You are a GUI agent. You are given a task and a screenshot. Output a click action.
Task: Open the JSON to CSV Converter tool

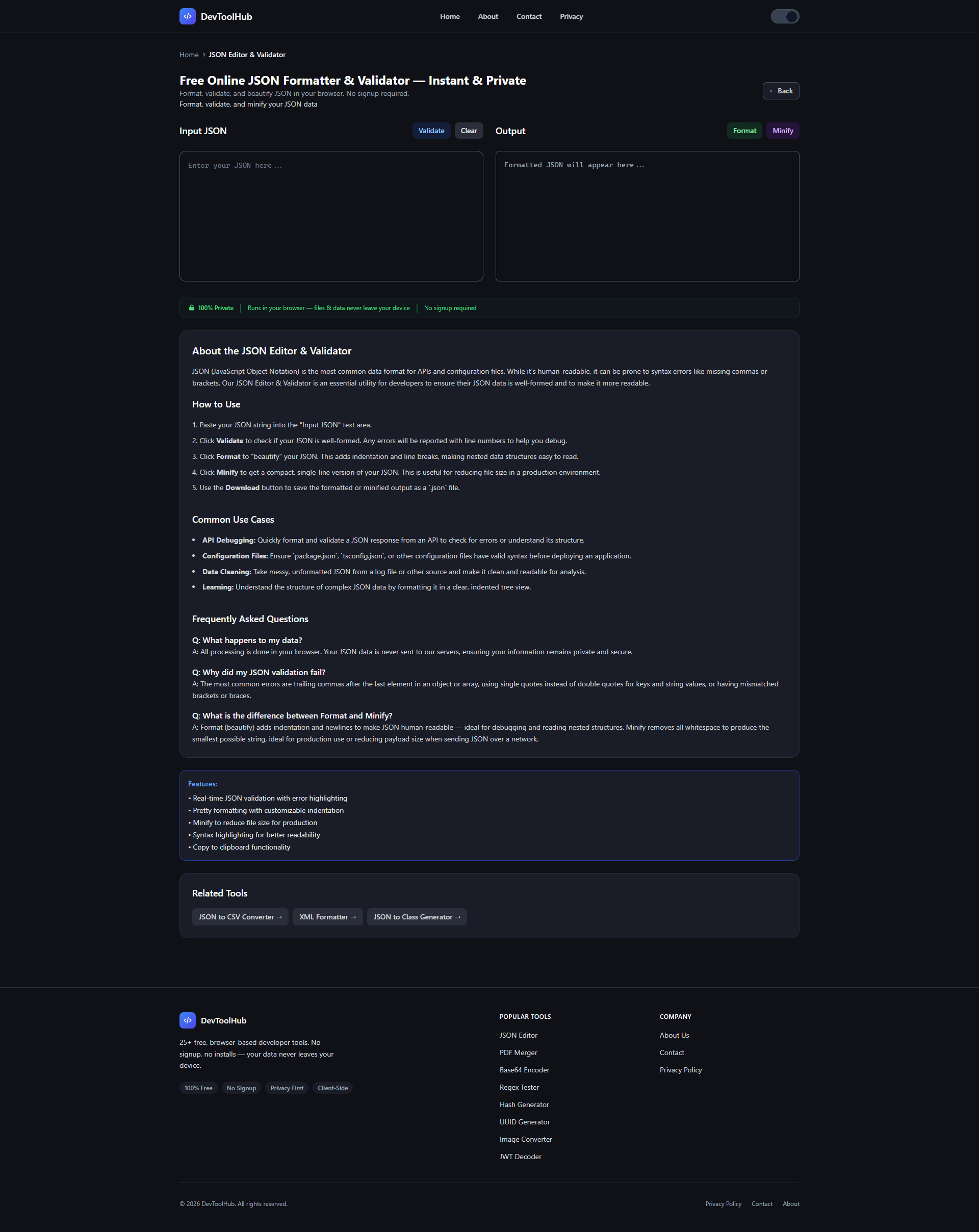coord(240,916)
